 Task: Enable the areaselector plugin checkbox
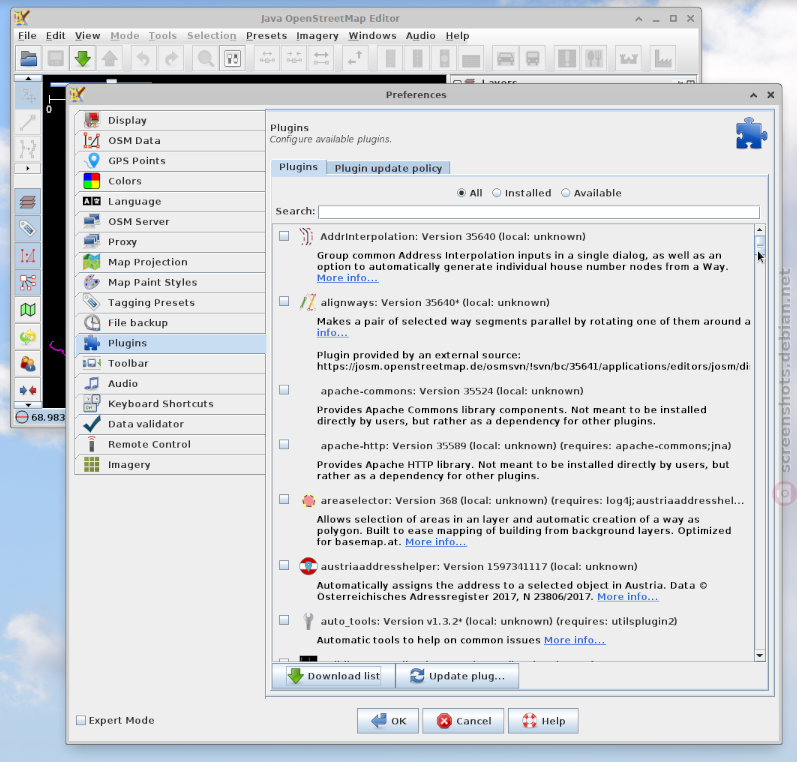click(284, 500)
